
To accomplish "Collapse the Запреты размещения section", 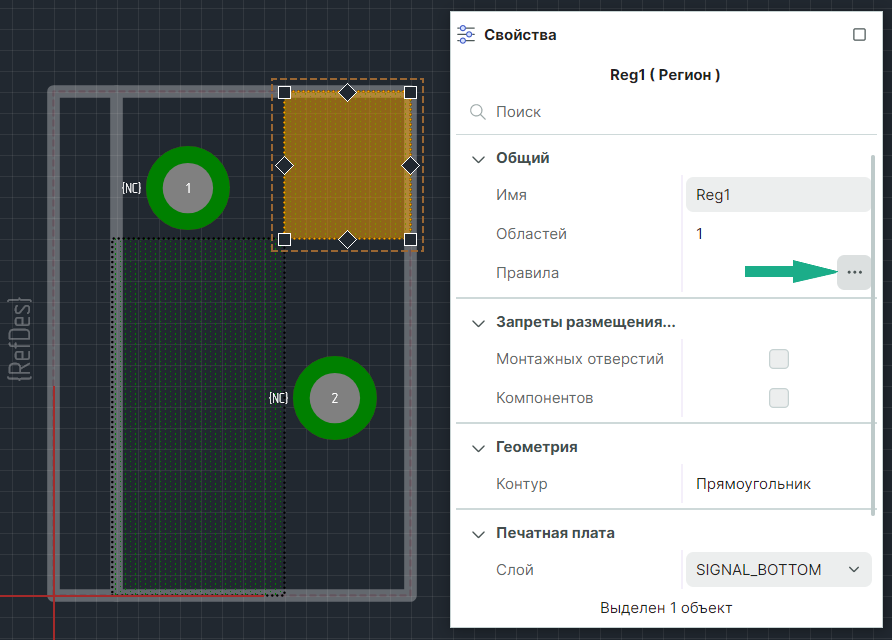I will (x=478, y=322).
